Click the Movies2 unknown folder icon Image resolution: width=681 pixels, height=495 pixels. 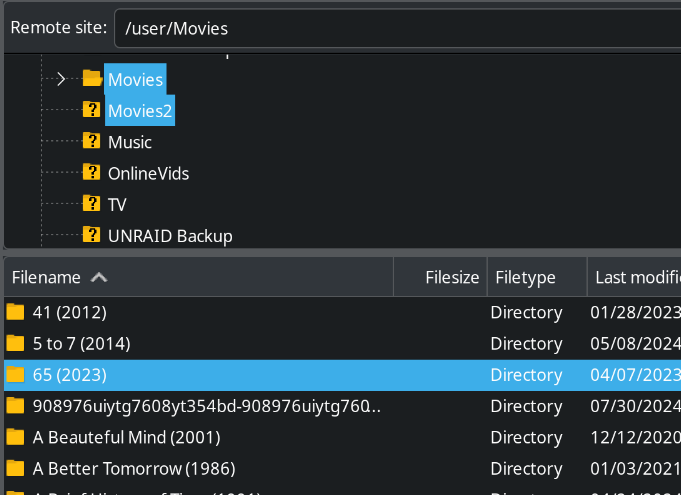(91, 110)
